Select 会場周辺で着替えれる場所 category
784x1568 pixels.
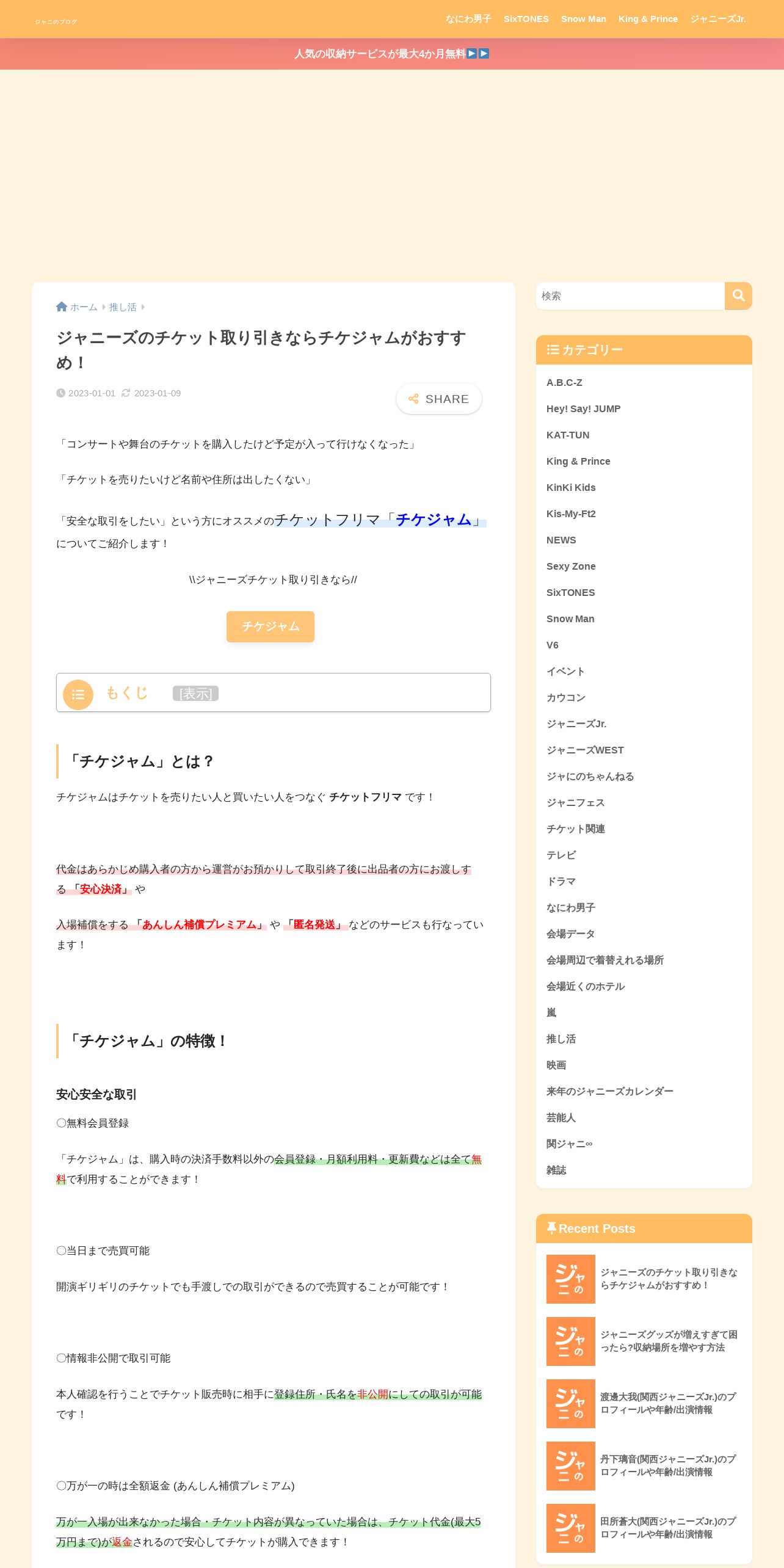[605, 960]
